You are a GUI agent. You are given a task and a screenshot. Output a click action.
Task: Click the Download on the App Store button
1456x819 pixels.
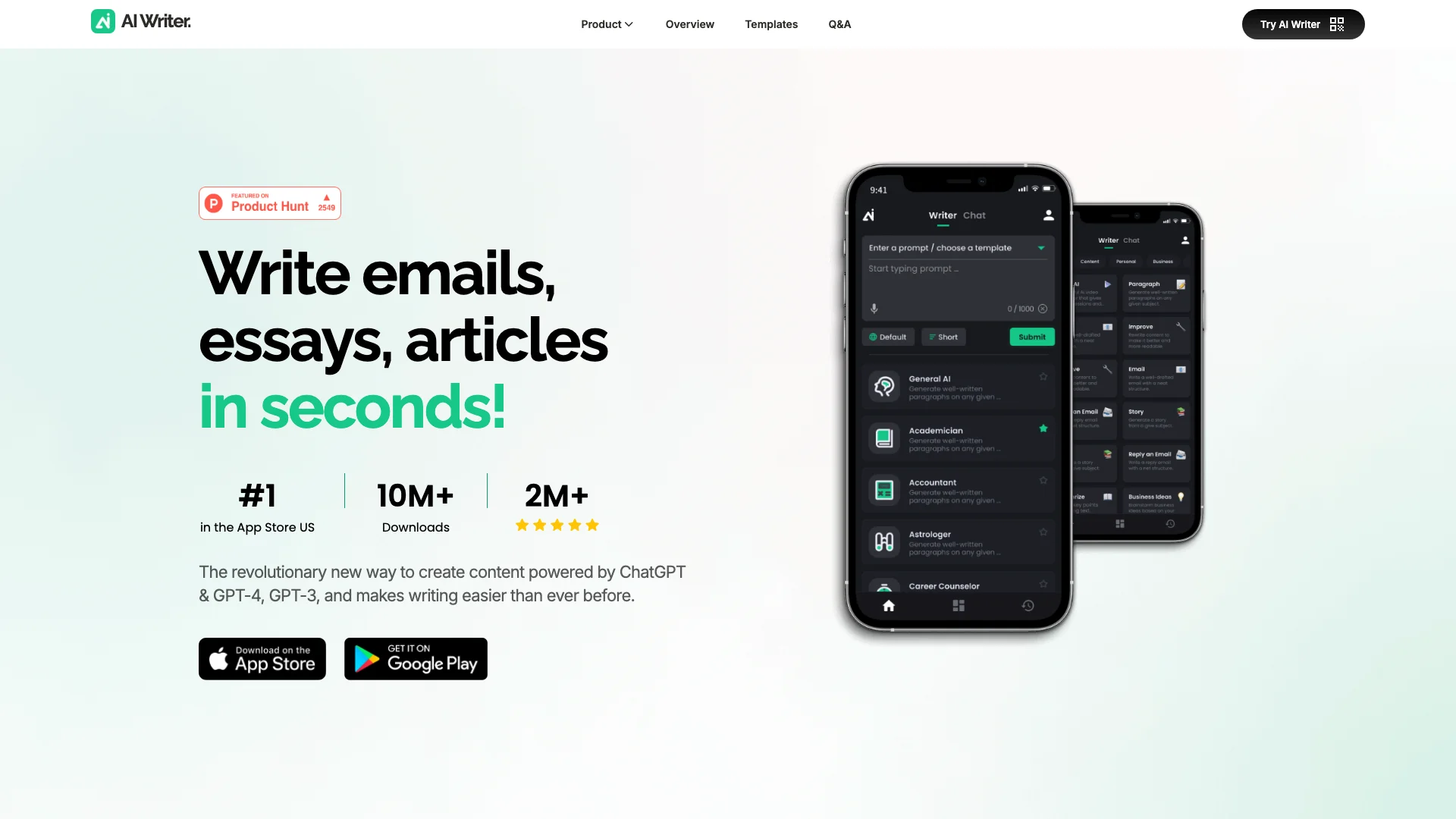pyautogui.click(x=262, y=658)
